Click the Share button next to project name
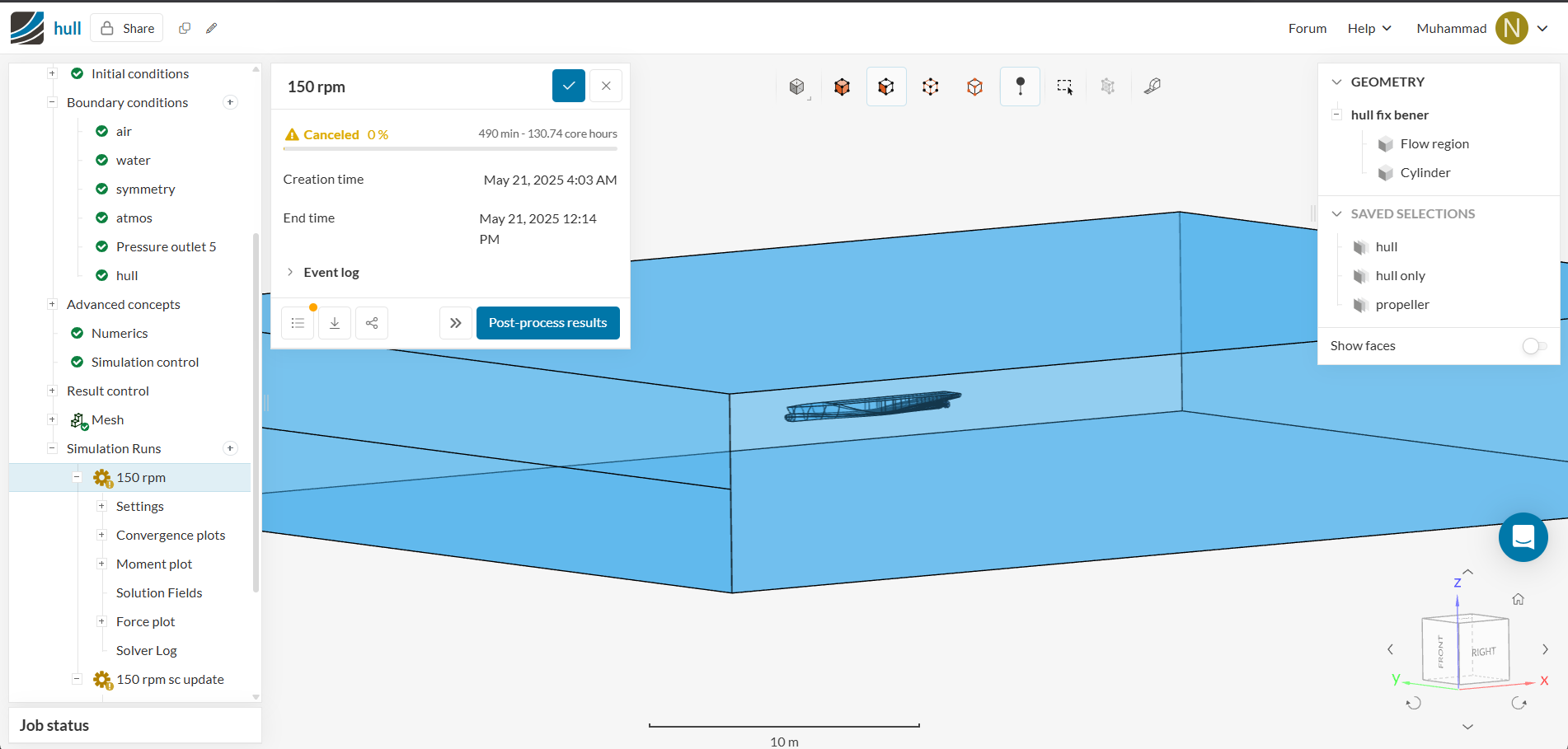Image resolution: width=1568 pixels, height=749 pixels. point(126,27)
